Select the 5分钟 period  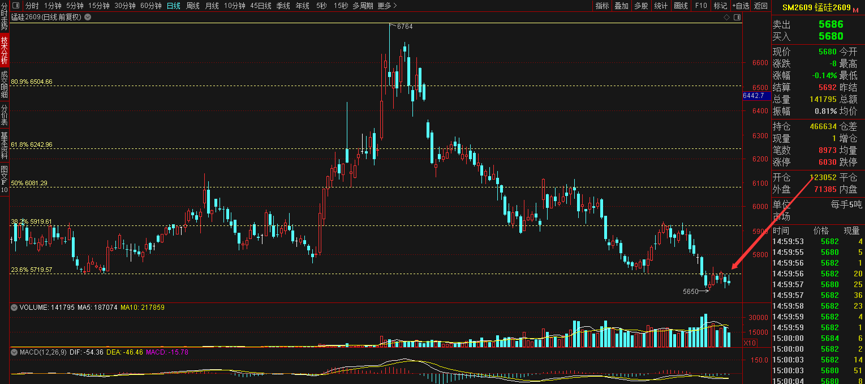click(75, 6)
